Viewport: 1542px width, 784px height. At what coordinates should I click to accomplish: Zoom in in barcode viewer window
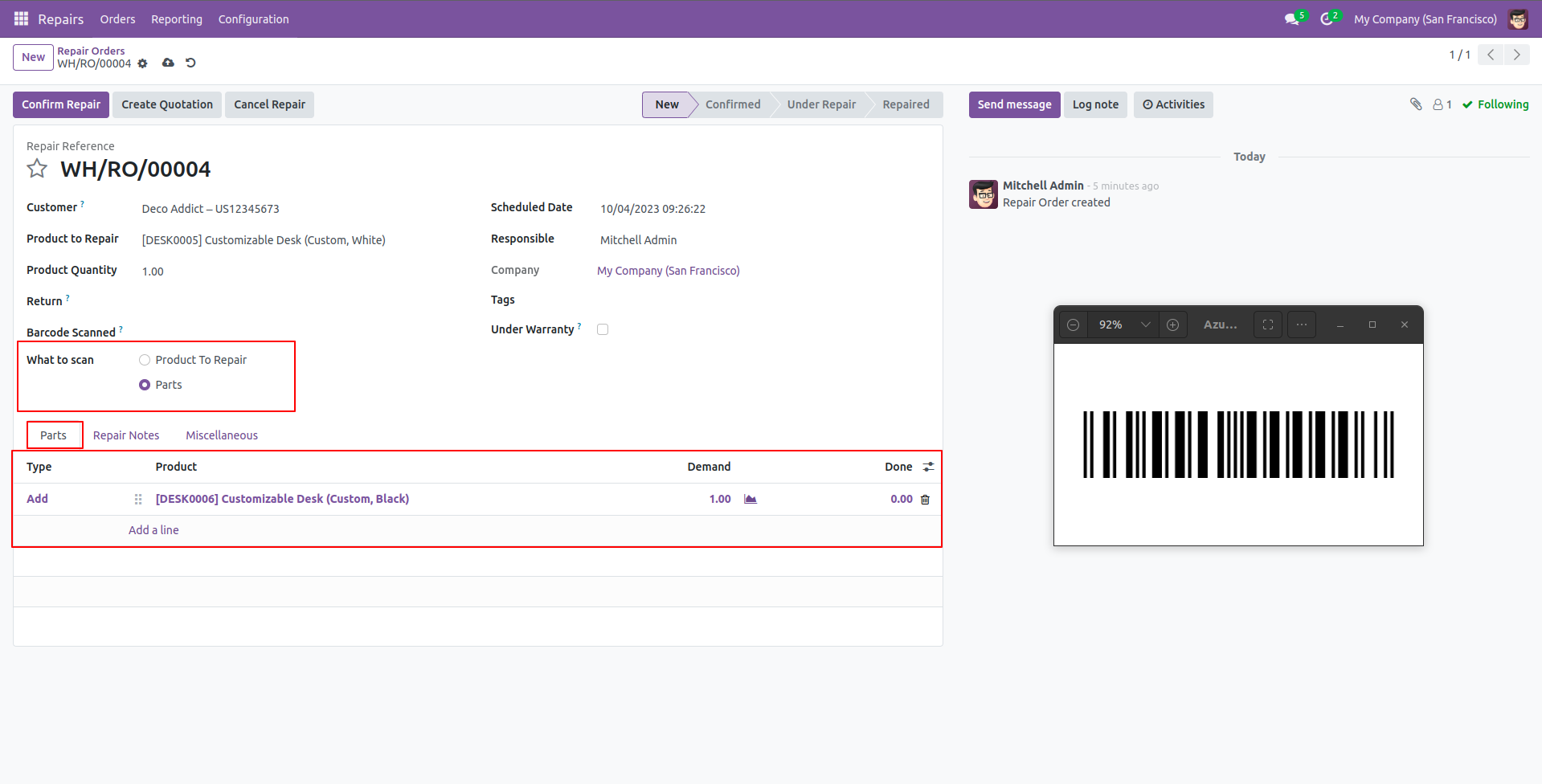coord(1173,325)
